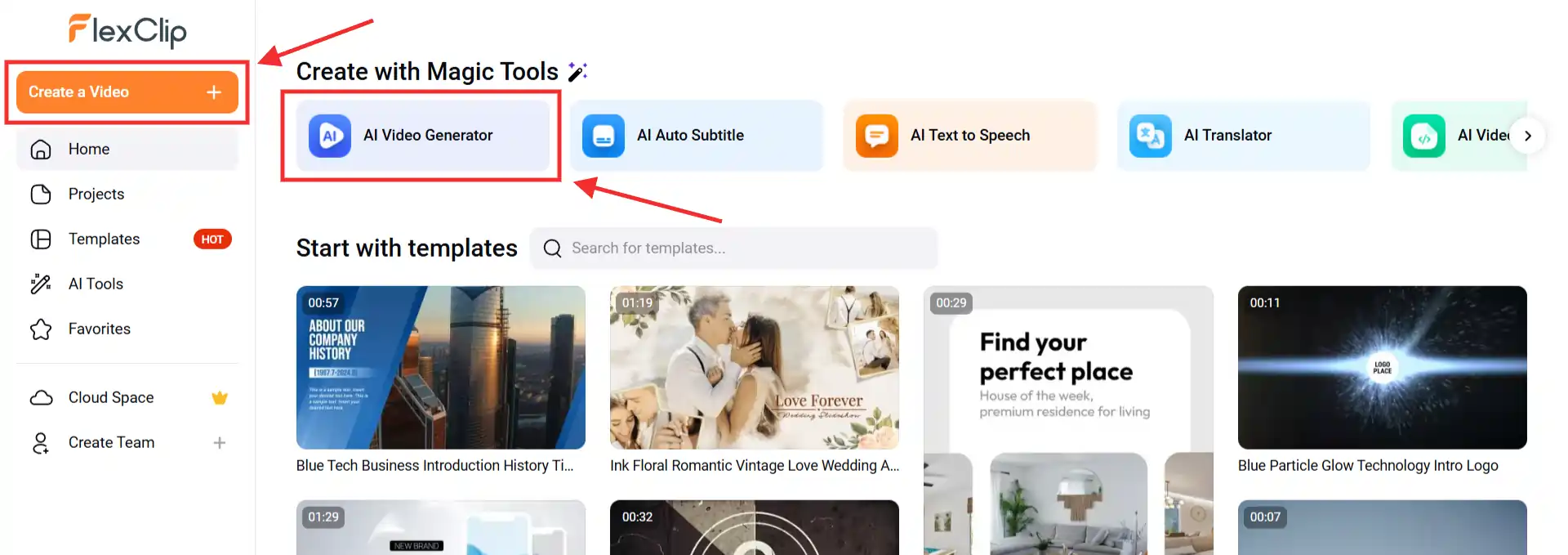Click the AI Video Generator icon
The image size is (1568, 555).
coord(330,136)
